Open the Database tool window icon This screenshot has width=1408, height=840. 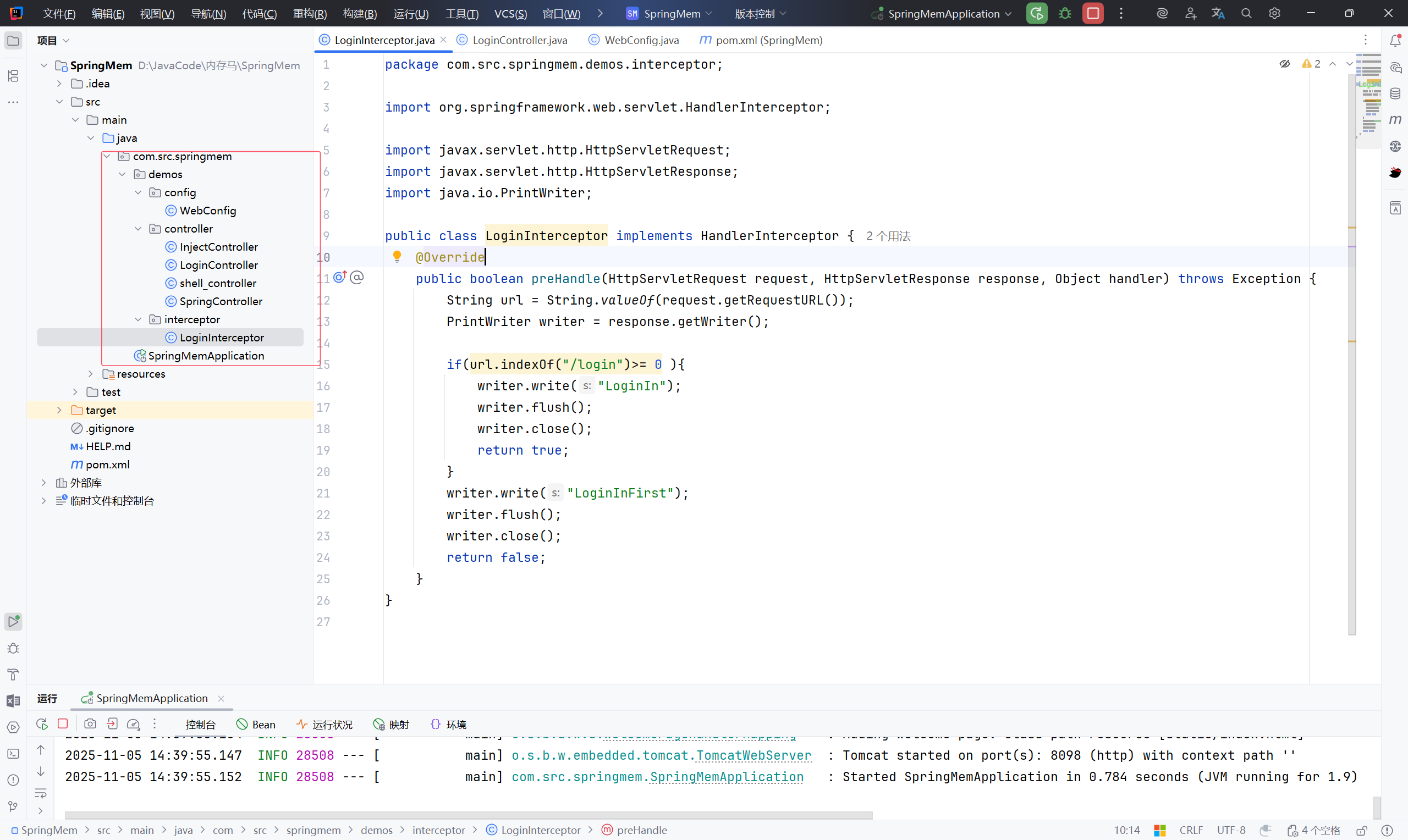1395,93
